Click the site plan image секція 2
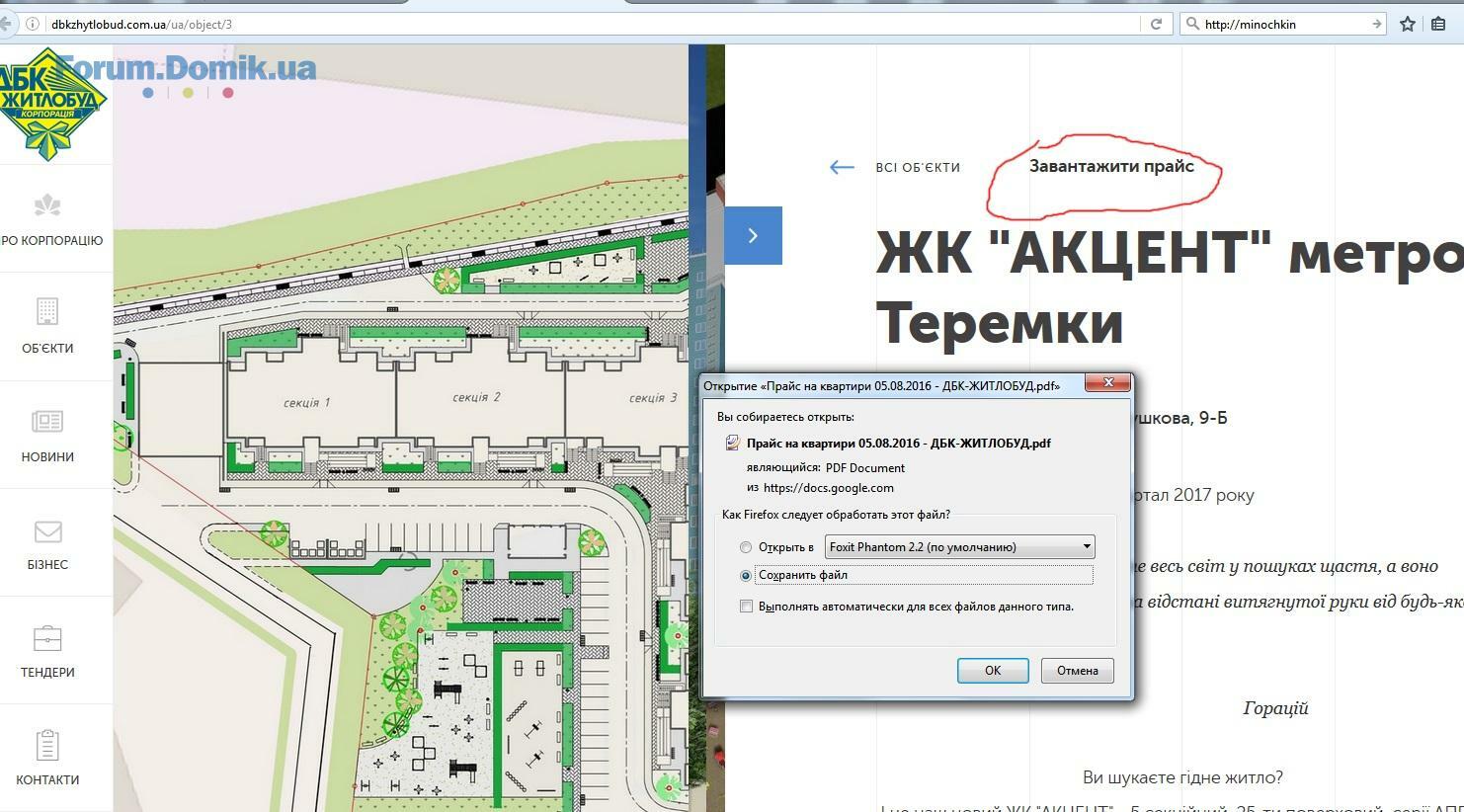 click(476, 397)
